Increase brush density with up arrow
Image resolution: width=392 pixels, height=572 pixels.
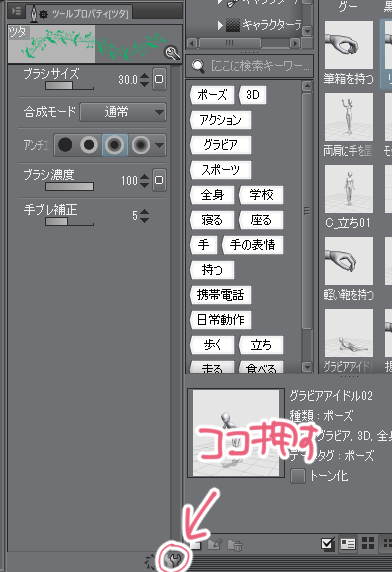(x=145, y=177)
